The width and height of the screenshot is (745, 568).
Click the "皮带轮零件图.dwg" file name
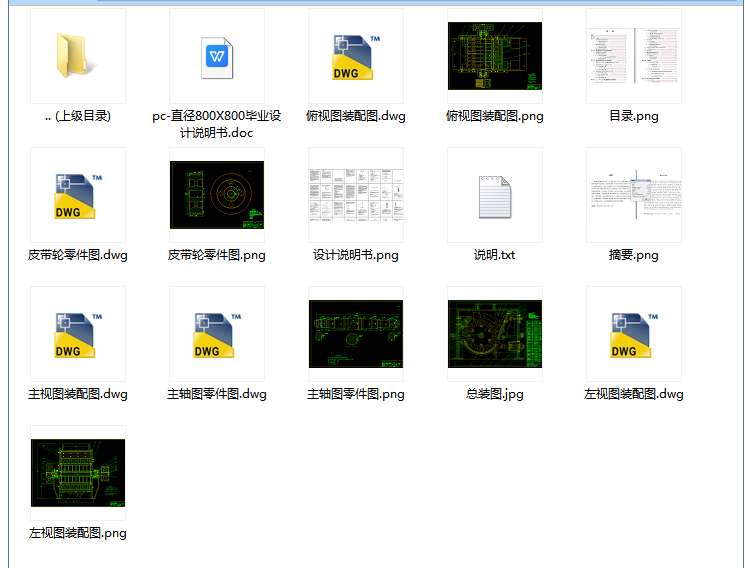pyautogui.click(x=78, y=255)
